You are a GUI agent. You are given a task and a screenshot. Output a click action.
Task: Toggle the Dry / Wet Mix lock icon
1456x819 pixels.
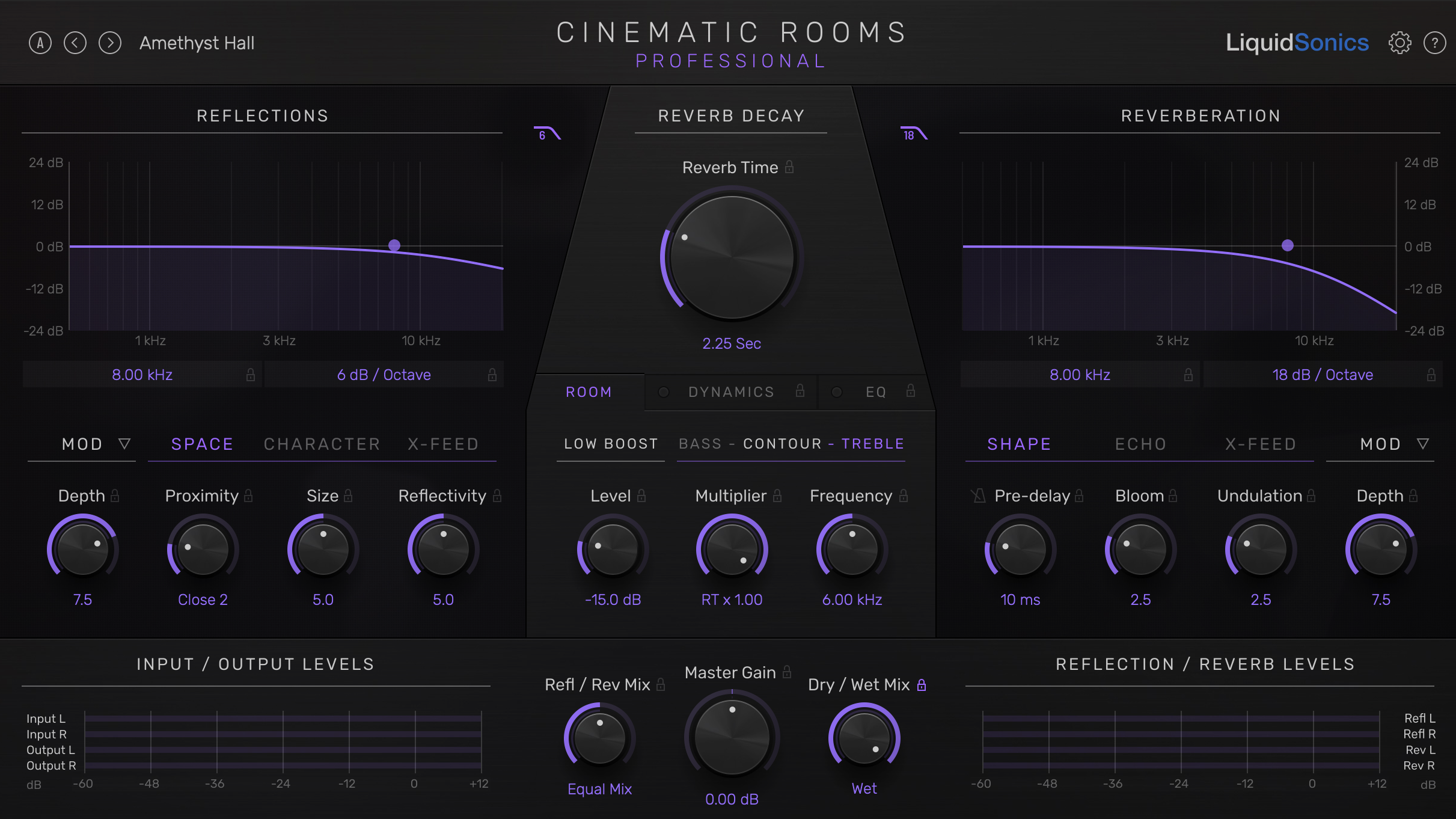(x=922, y=684)
